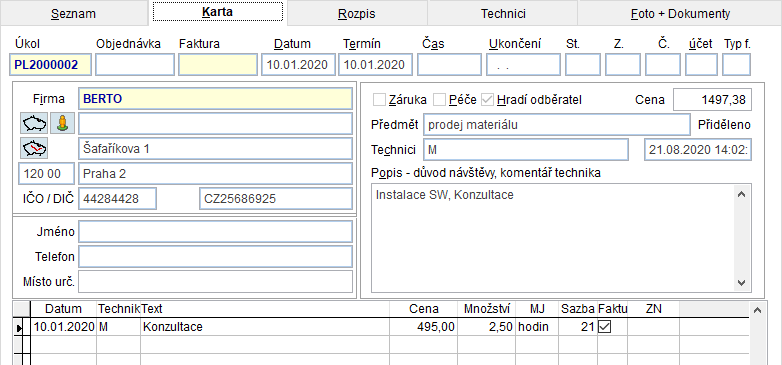This screenshot has height=365, width=782.
Task: Click the empty Objednávka field
Action: click(x=135, y=65)
